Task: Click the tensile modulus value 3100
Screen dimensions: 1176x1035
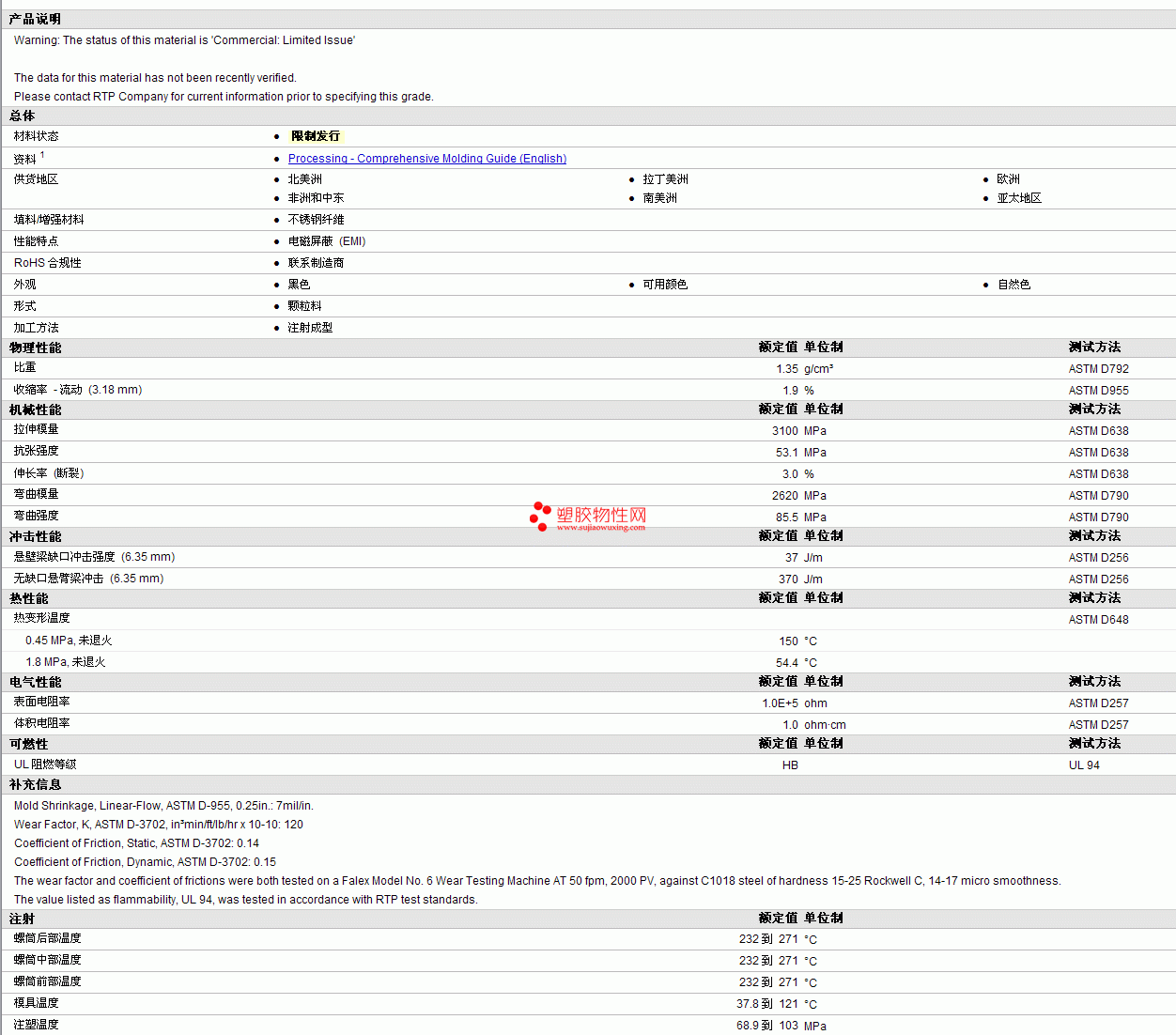Action: [785, 431]
